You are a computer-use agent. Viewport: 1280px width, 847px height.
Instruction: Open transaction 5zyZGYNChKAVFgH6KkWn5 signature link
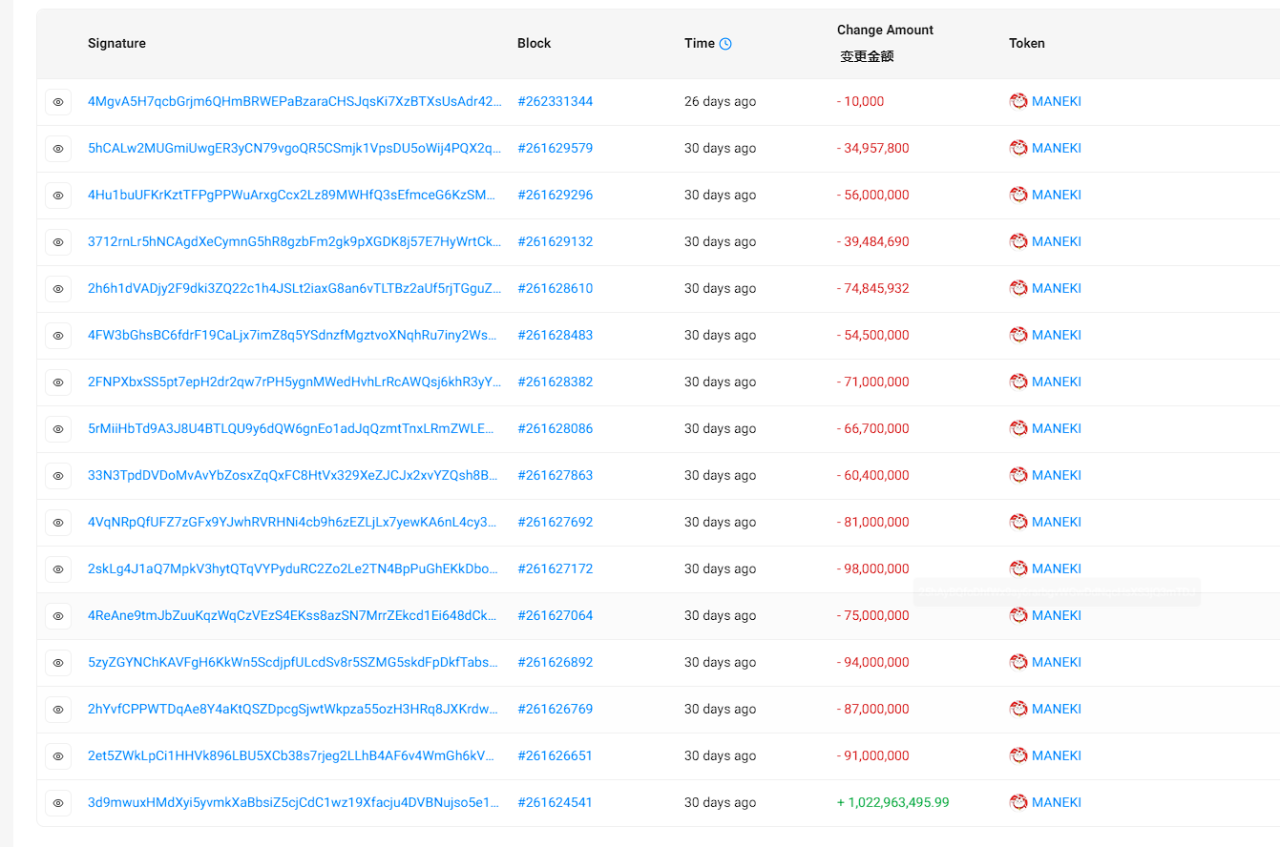293,662
